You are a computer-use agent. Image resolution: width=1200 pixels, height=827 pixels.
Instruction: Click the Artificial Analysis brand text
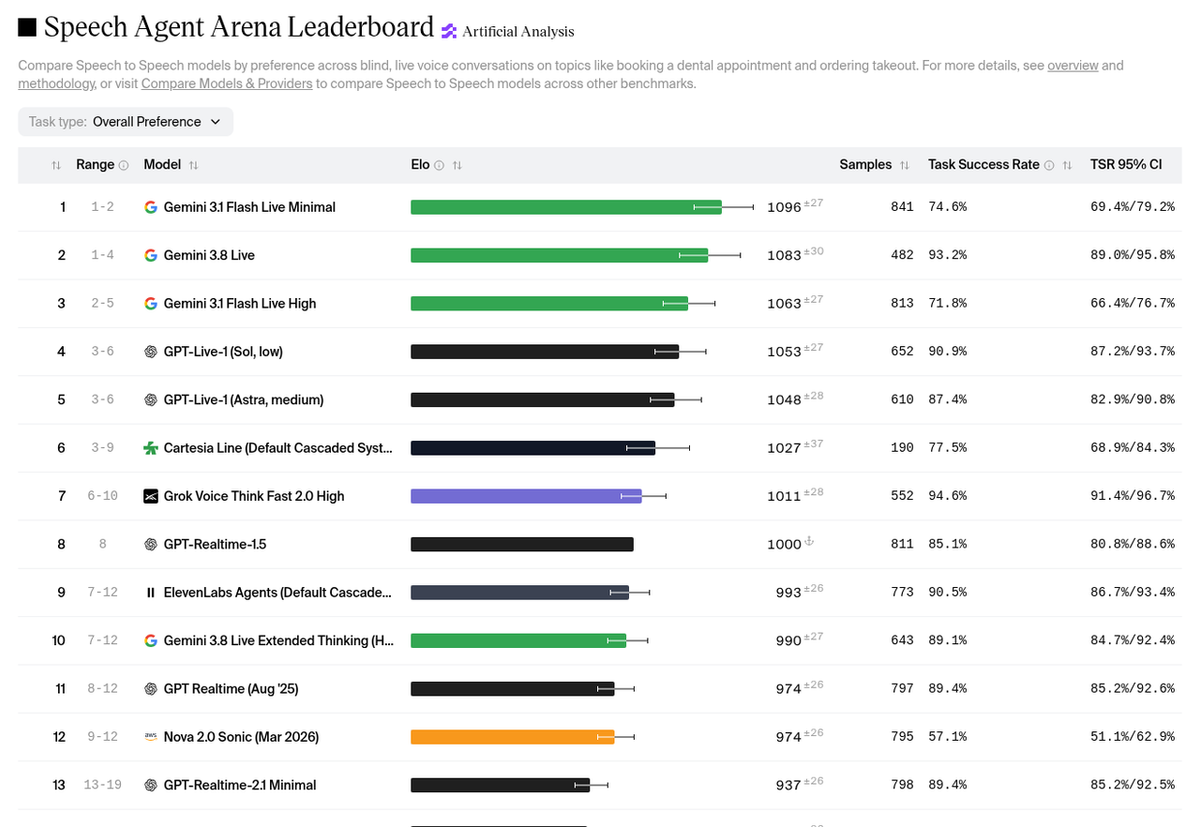518,31
